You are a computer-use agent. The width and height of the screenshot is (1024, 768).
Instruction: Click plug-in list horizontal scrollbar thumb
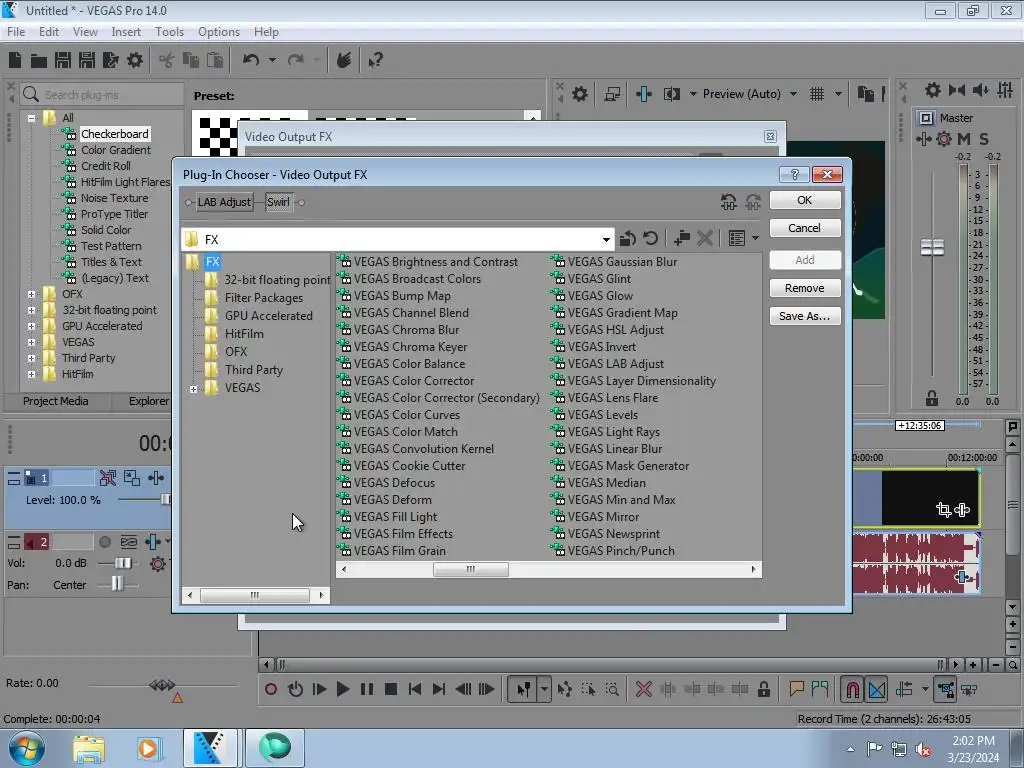pos(470,569)
